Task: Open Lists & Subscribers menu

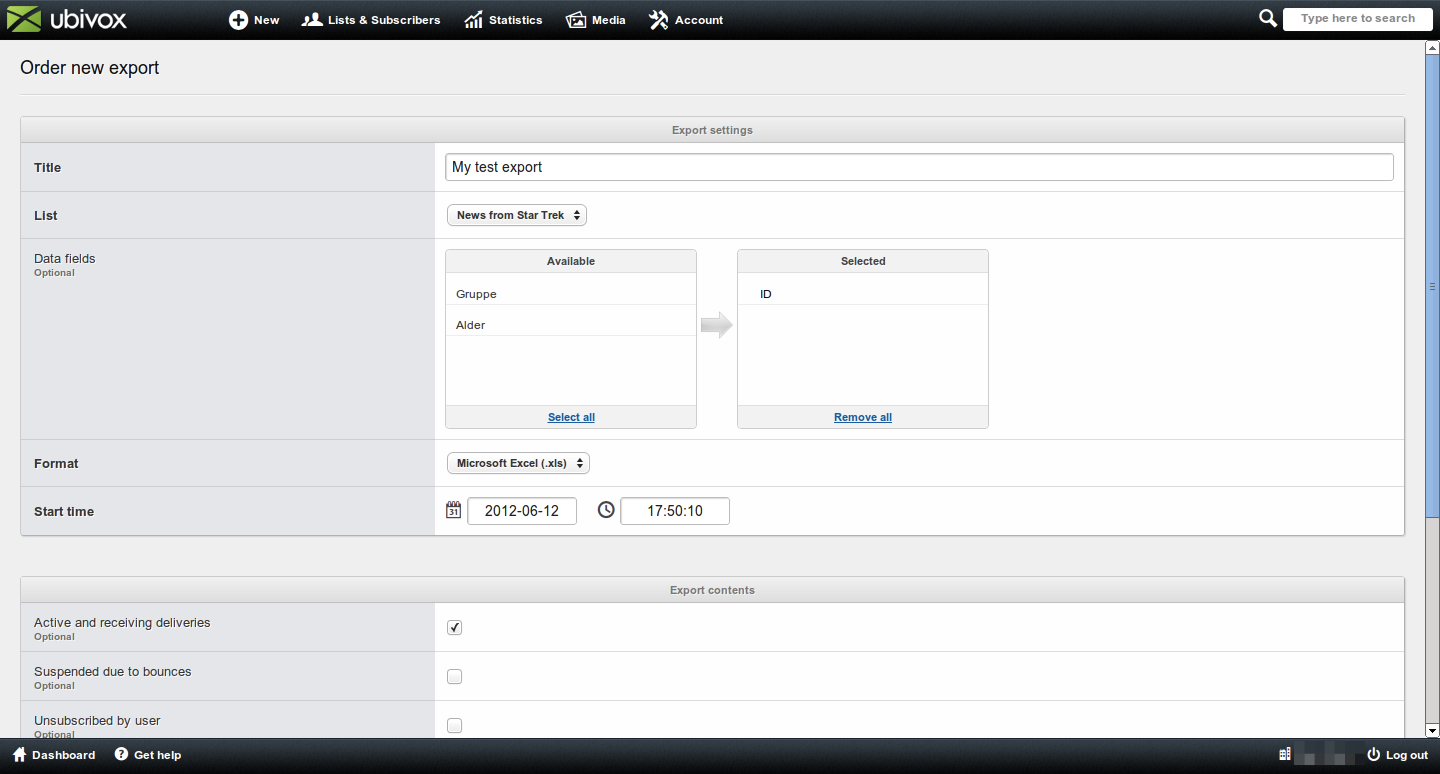Action: coord(371,20)
